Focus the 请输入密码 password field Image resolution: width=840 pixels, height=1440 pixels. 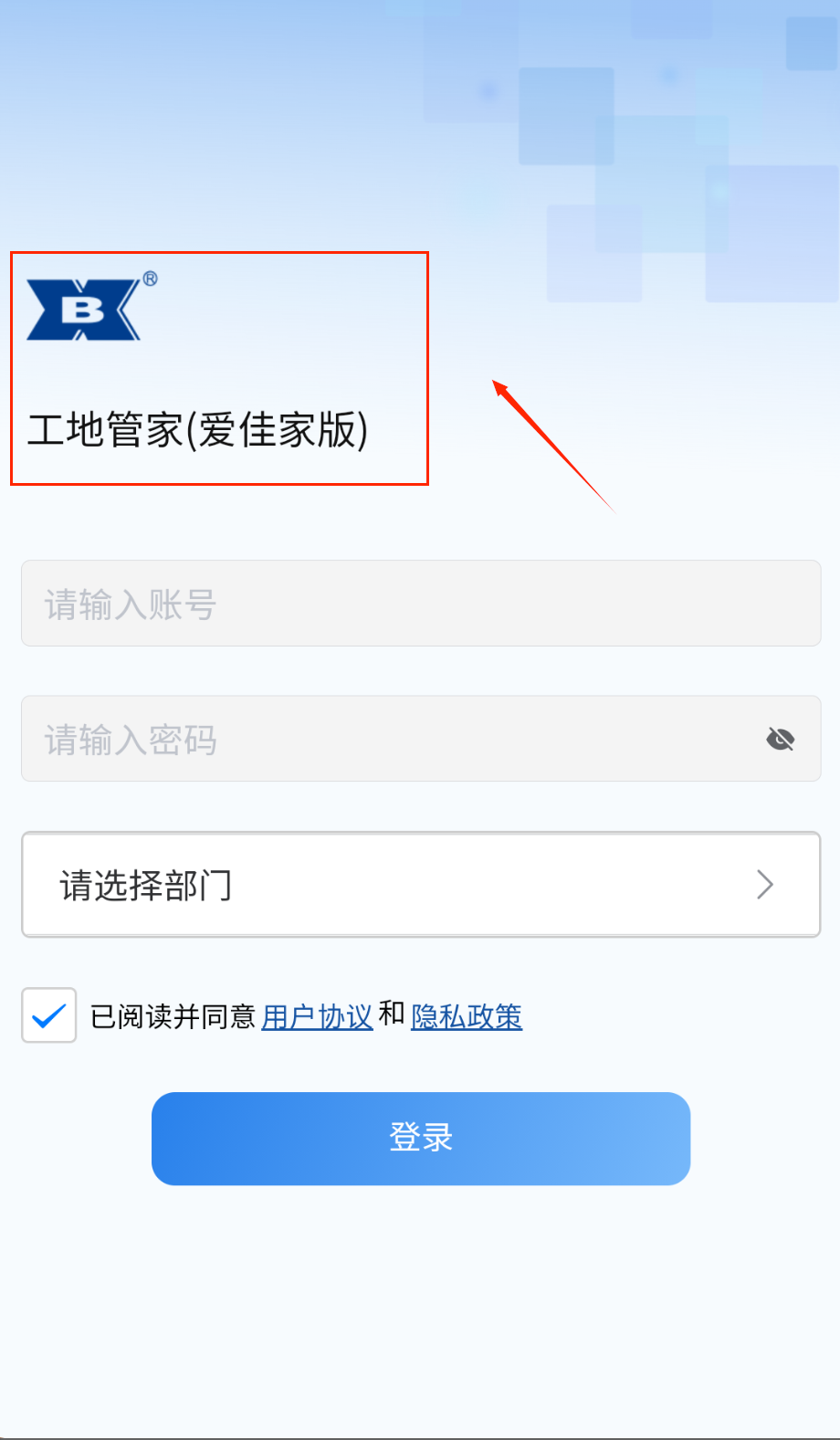tap(421, 739)
